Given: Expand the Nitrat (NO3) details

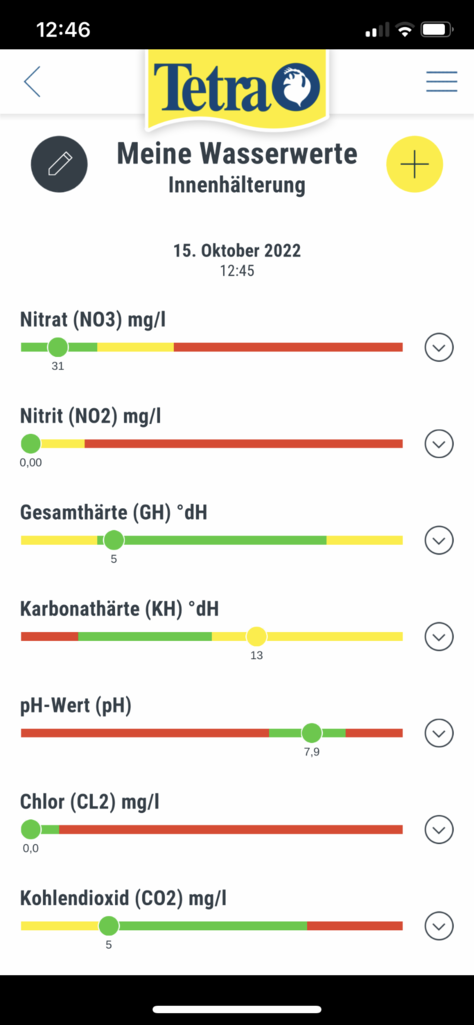Looking at the screenshot, I should point(439,347).
